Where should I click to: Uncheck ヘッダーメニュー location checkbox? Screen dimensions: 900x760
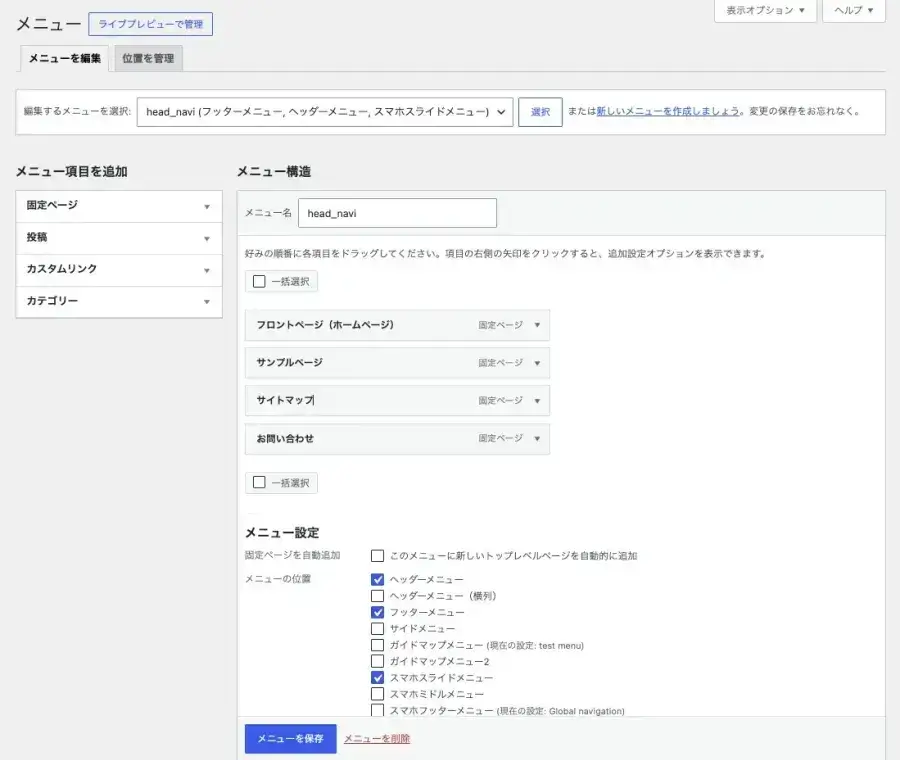click(377, 579)
